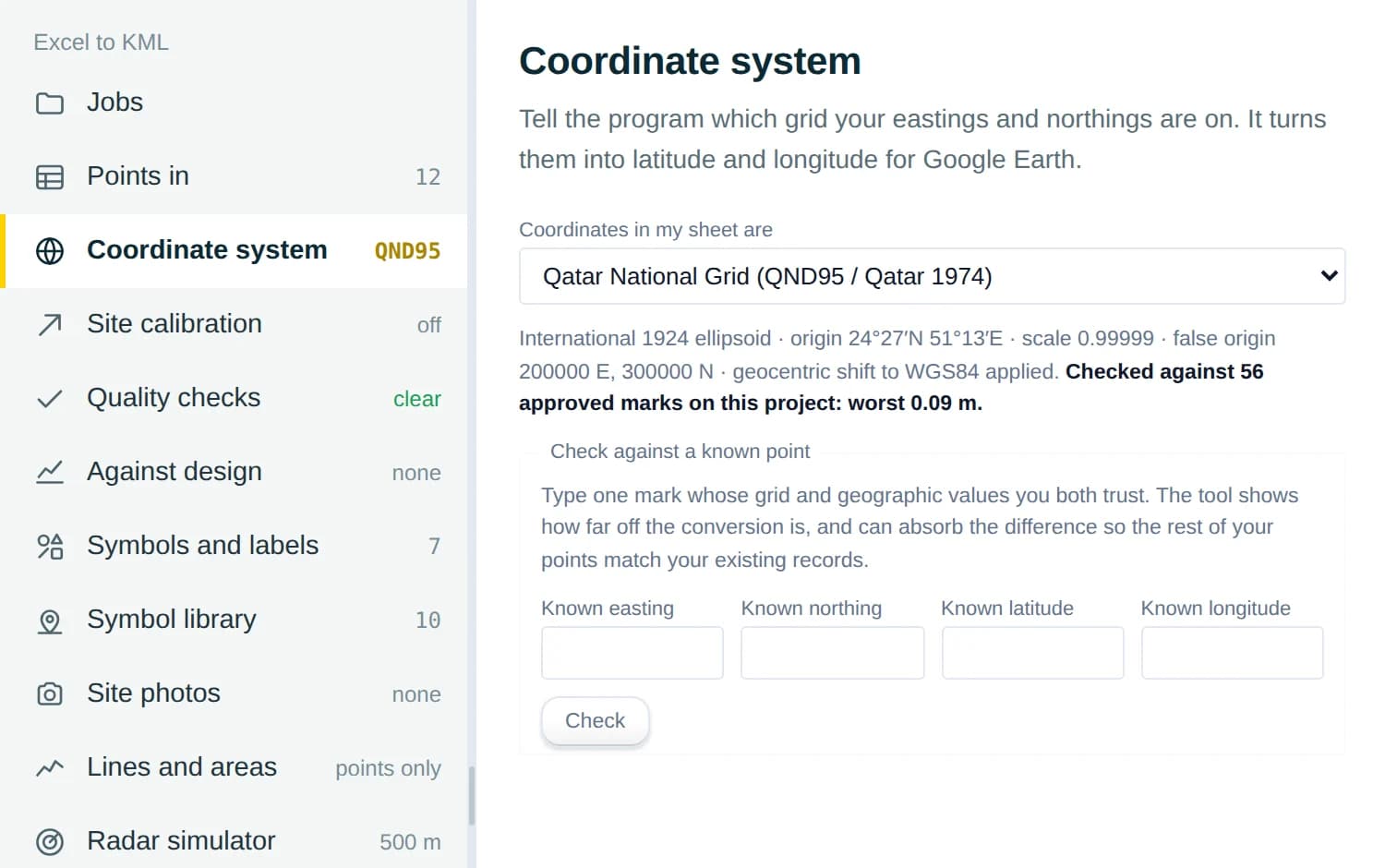
Task: Click the folder icon beside Jobs
Action: click(50, 102)
